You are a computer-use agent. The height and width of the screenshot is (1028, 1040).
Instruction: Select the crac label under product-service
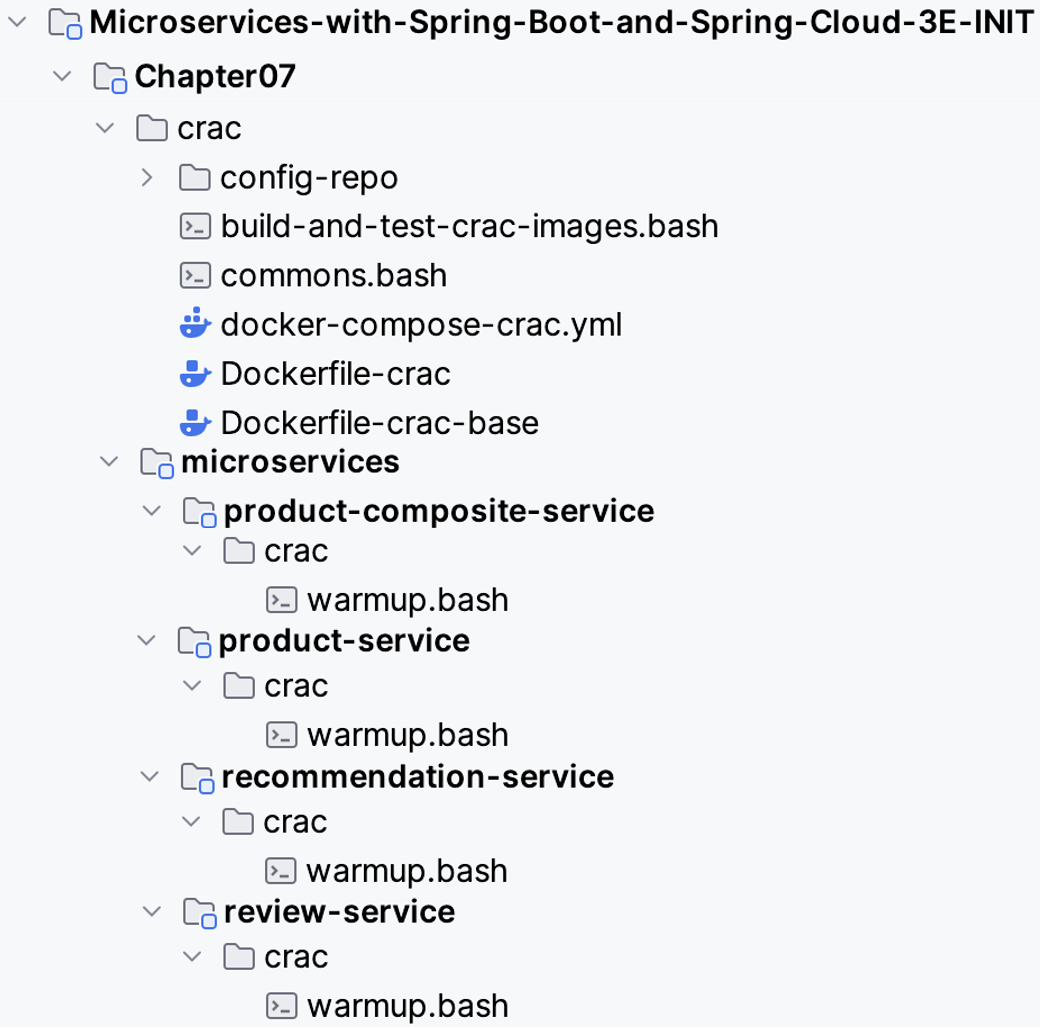click(x=296, y=686)
